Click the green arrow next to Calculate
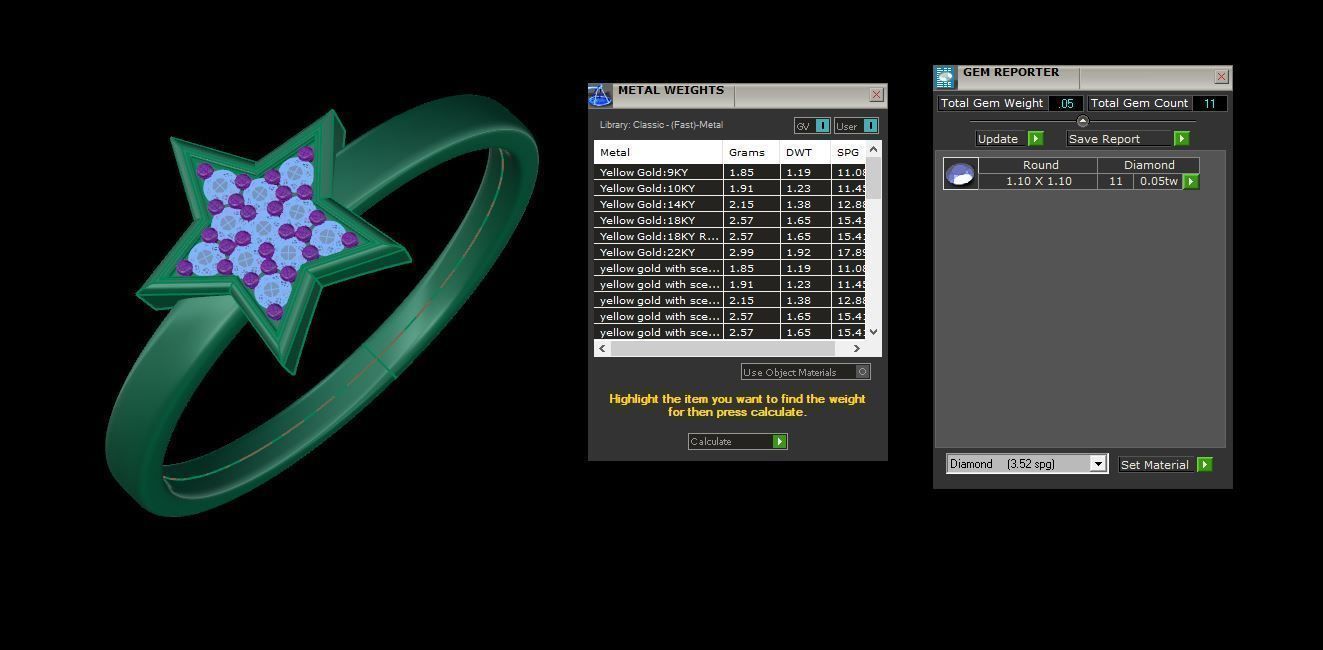This screenshot has height=650, width=1323. pyautogui.click(x=779, y=442)
